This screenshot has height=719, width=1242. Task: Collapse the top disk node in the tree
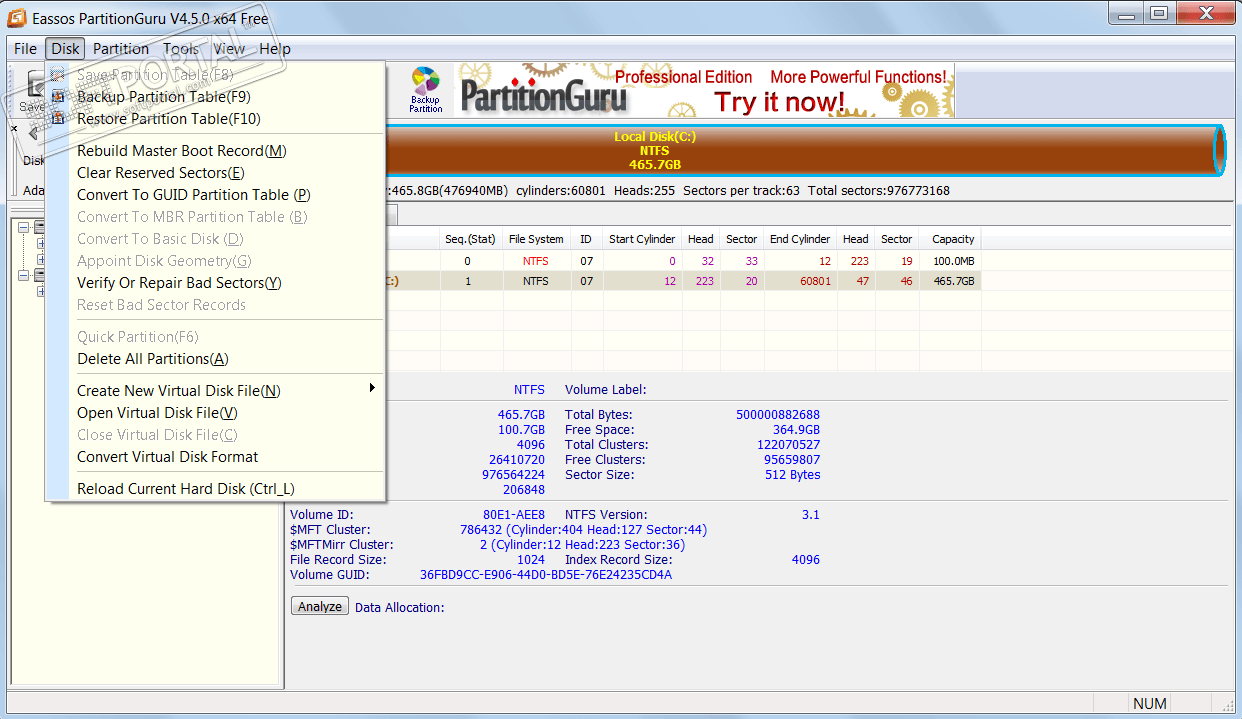(25, 227)
